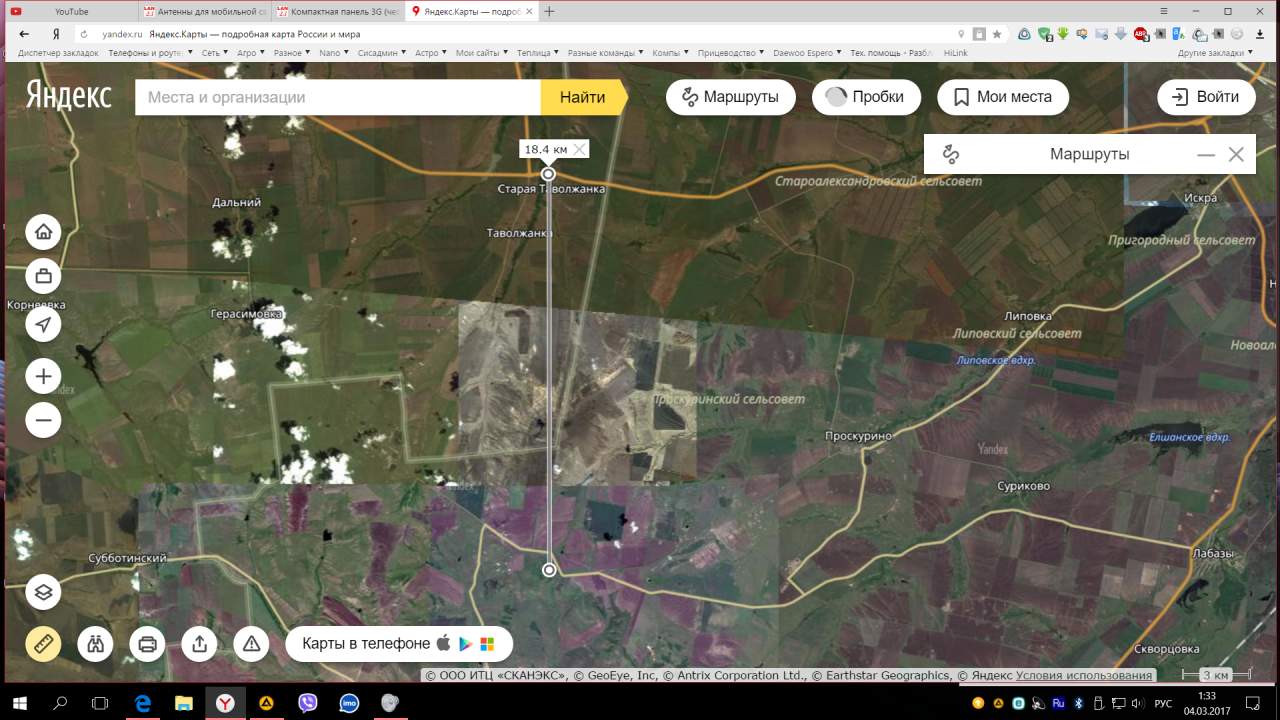The width and height of the screenshot is (1280, 720).
Task: Expand the Сисадмин bookmarks folder
Action: coord(382,53)
